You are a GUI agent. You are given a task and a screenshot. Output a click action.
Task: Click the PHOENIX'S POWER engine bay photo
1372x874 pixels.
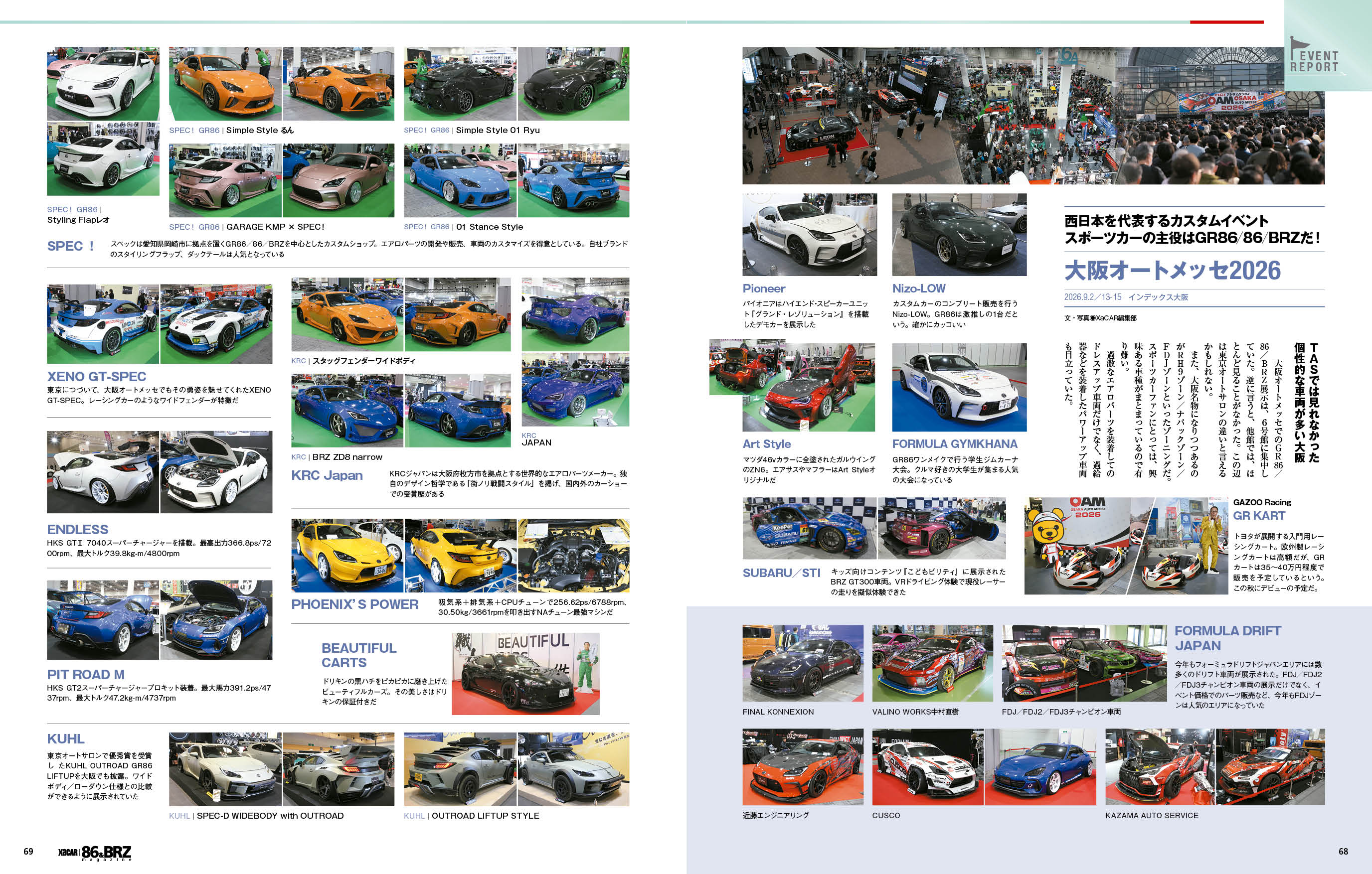[x=573, y=555]
